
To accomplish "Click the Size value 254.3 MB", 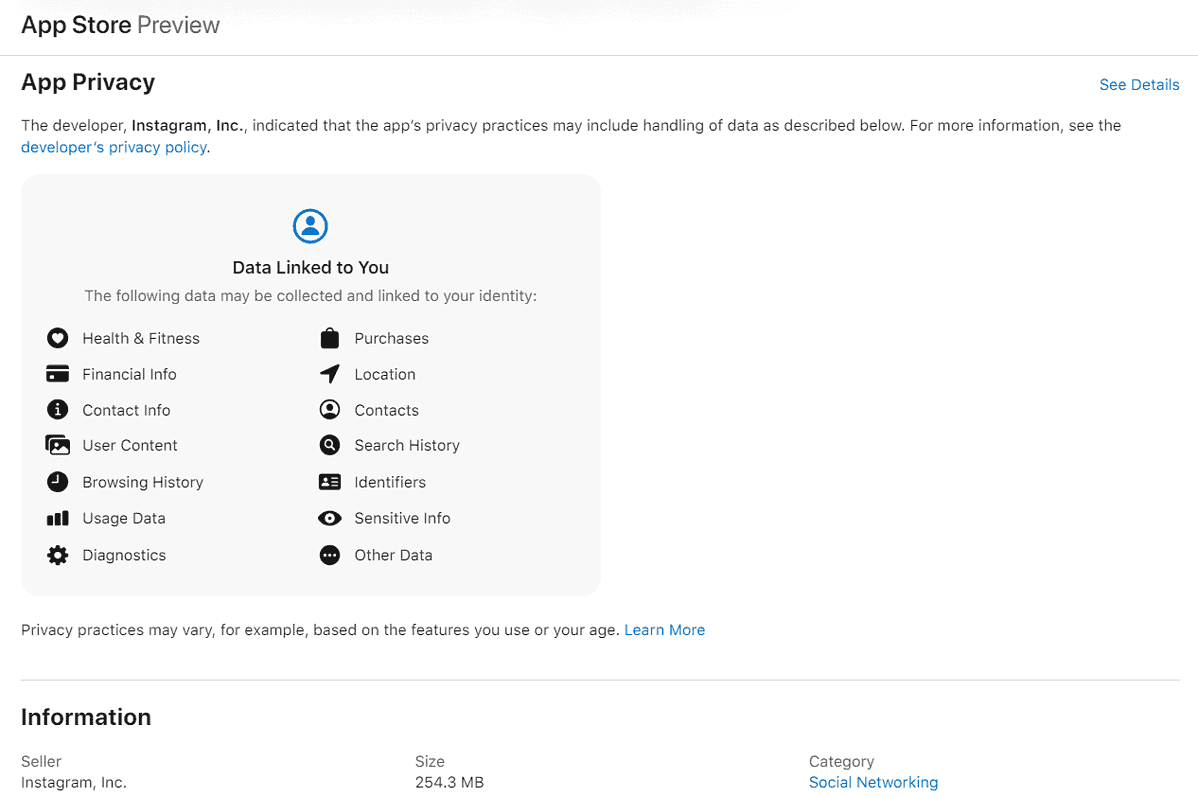I will (x=449, y=782).
